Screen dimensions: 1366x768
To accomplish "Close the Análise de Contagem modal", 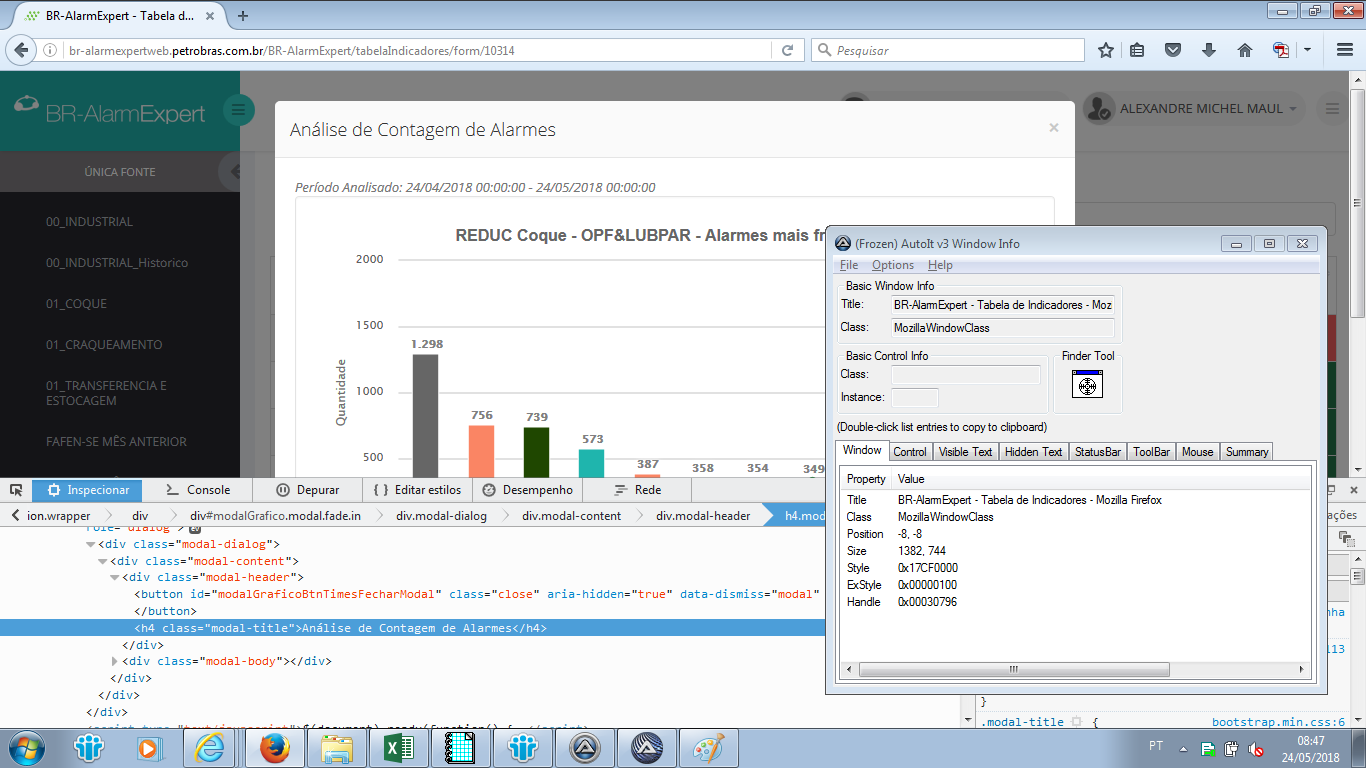I will coord(1053,128).
